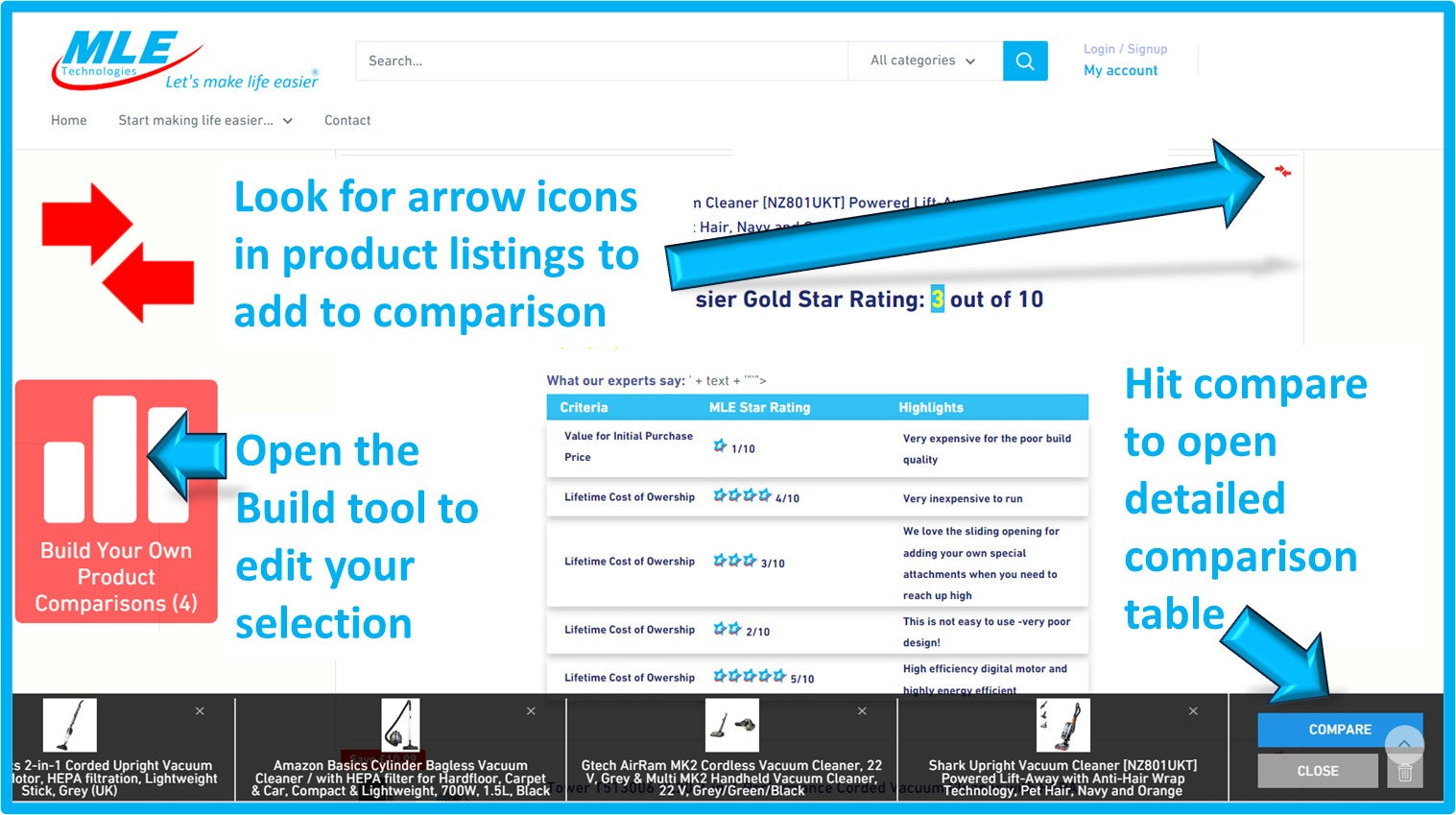
Task: Click the Highlights column header
Action: click(931, 407)
